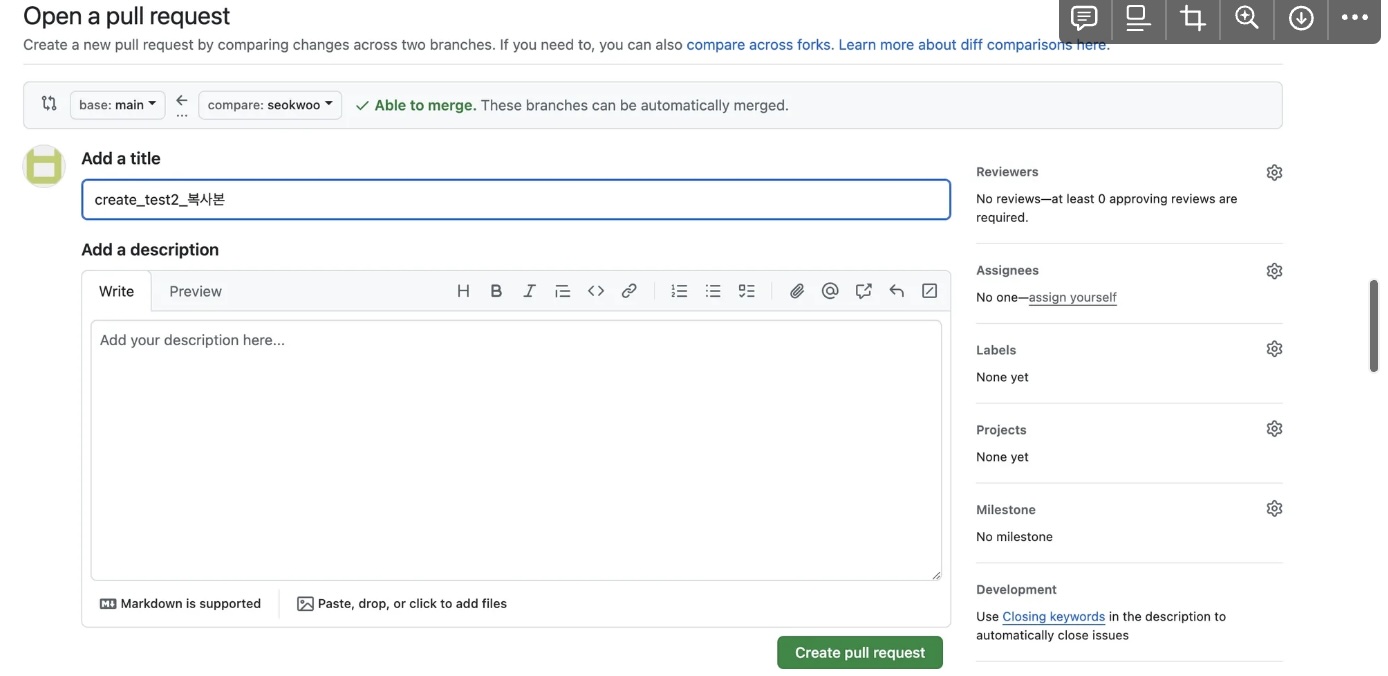
Task: Insert a hyperlink icon
Action: point(629,290)
